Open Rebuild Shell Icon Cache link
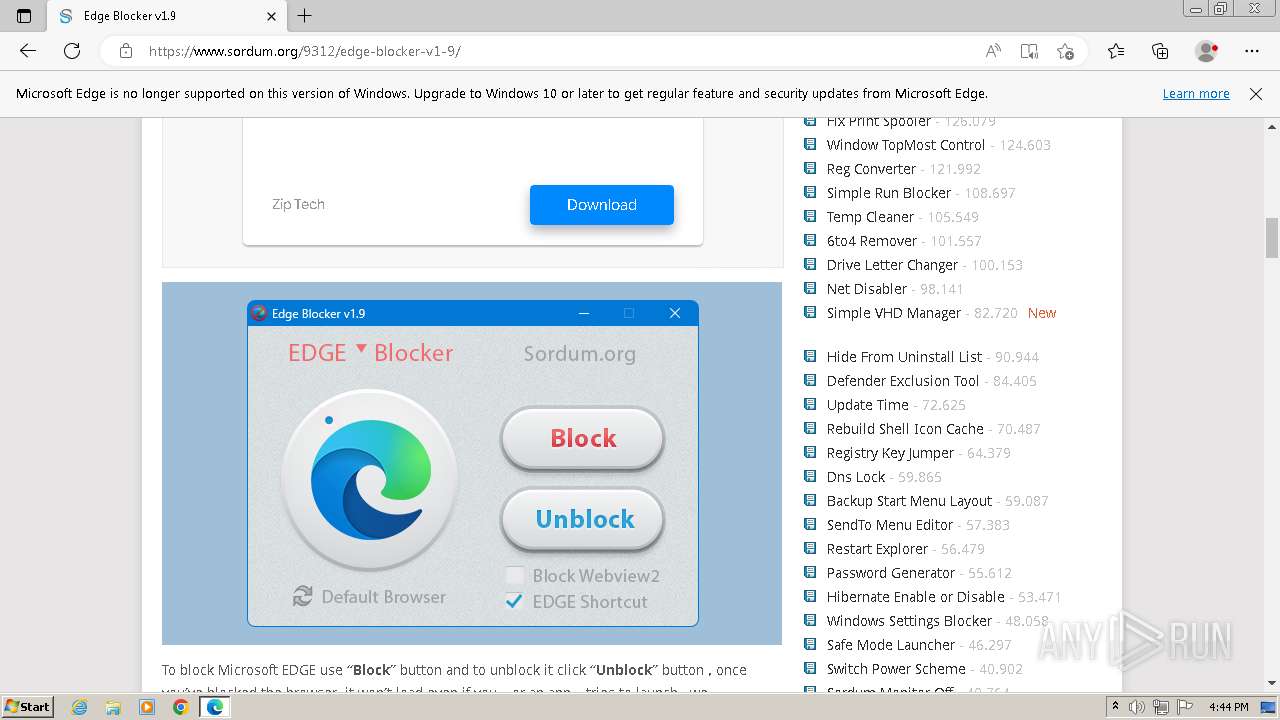1280x720 pixels. (905, 429)
